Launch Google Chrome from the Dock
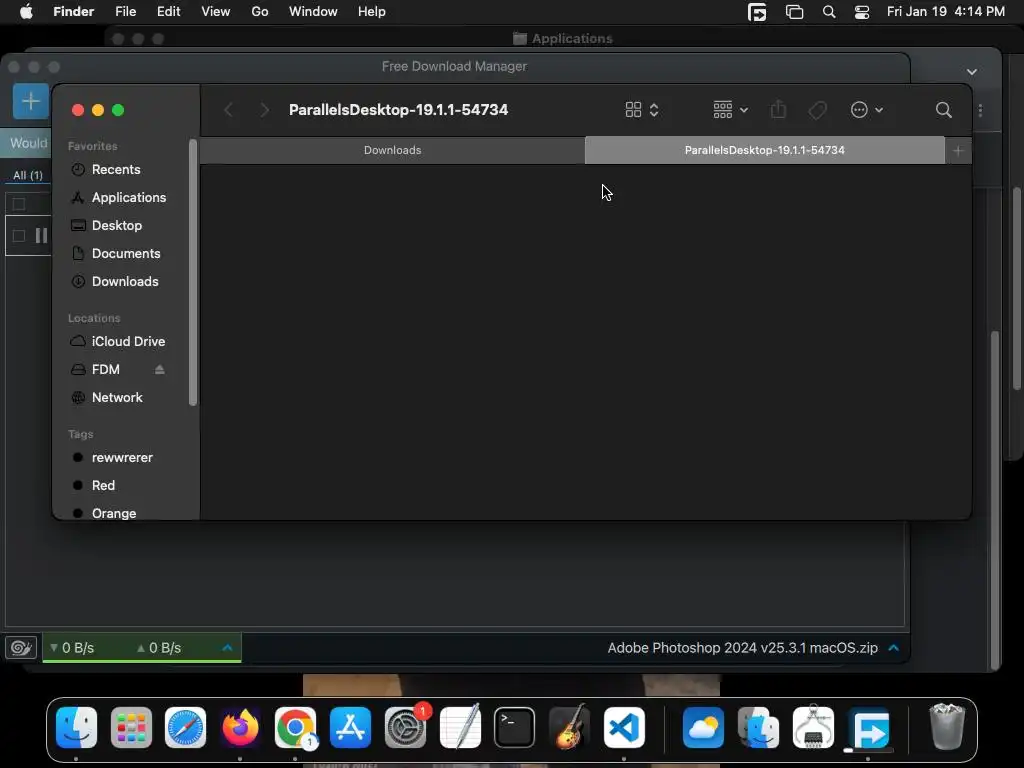Image resolution: width=1024 pixels, height=768 pixels. [x=295, y=728]
